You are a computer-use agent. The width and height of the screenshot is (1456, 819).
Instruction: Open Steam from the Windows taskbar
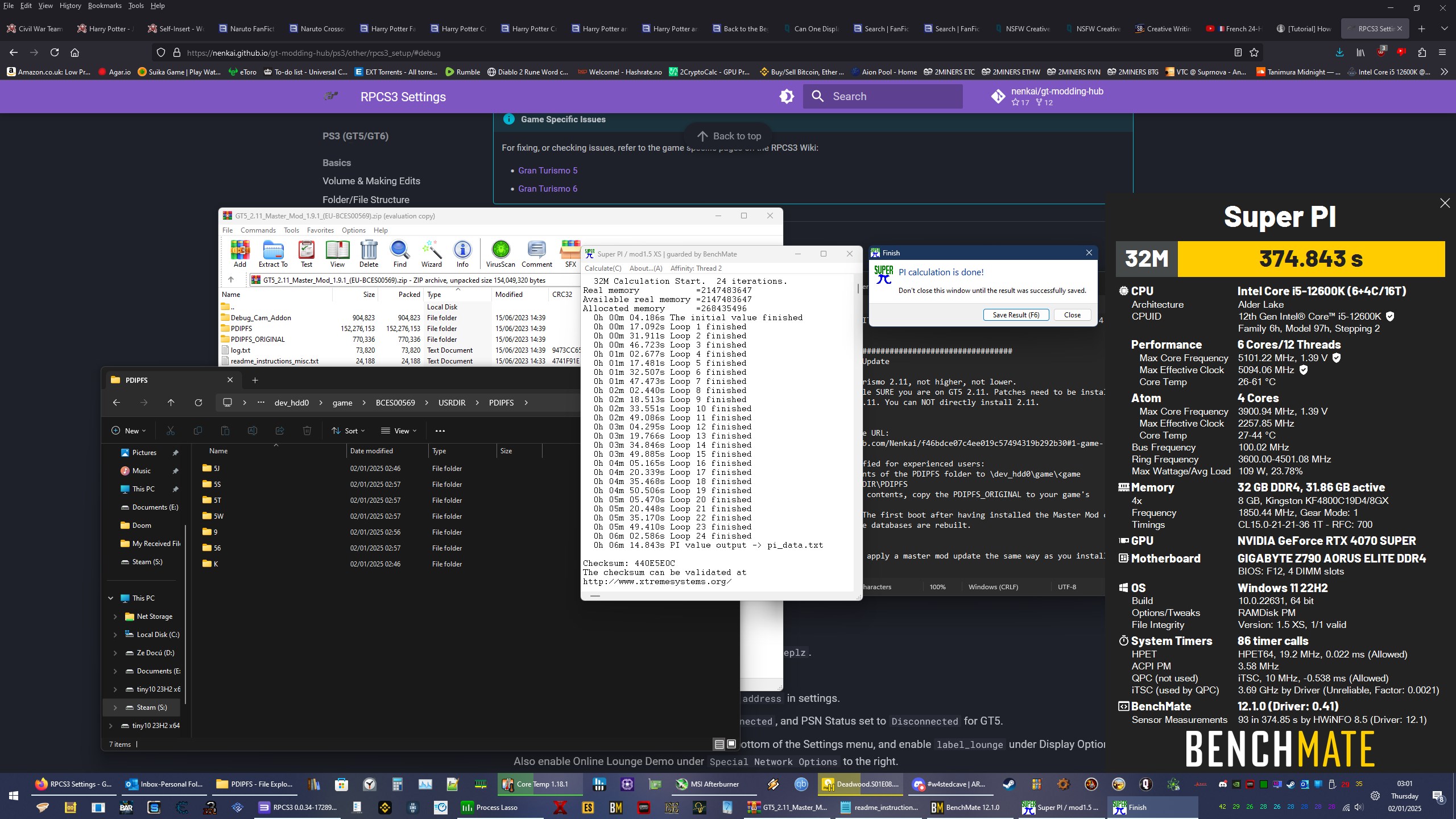coord(1008,784)
